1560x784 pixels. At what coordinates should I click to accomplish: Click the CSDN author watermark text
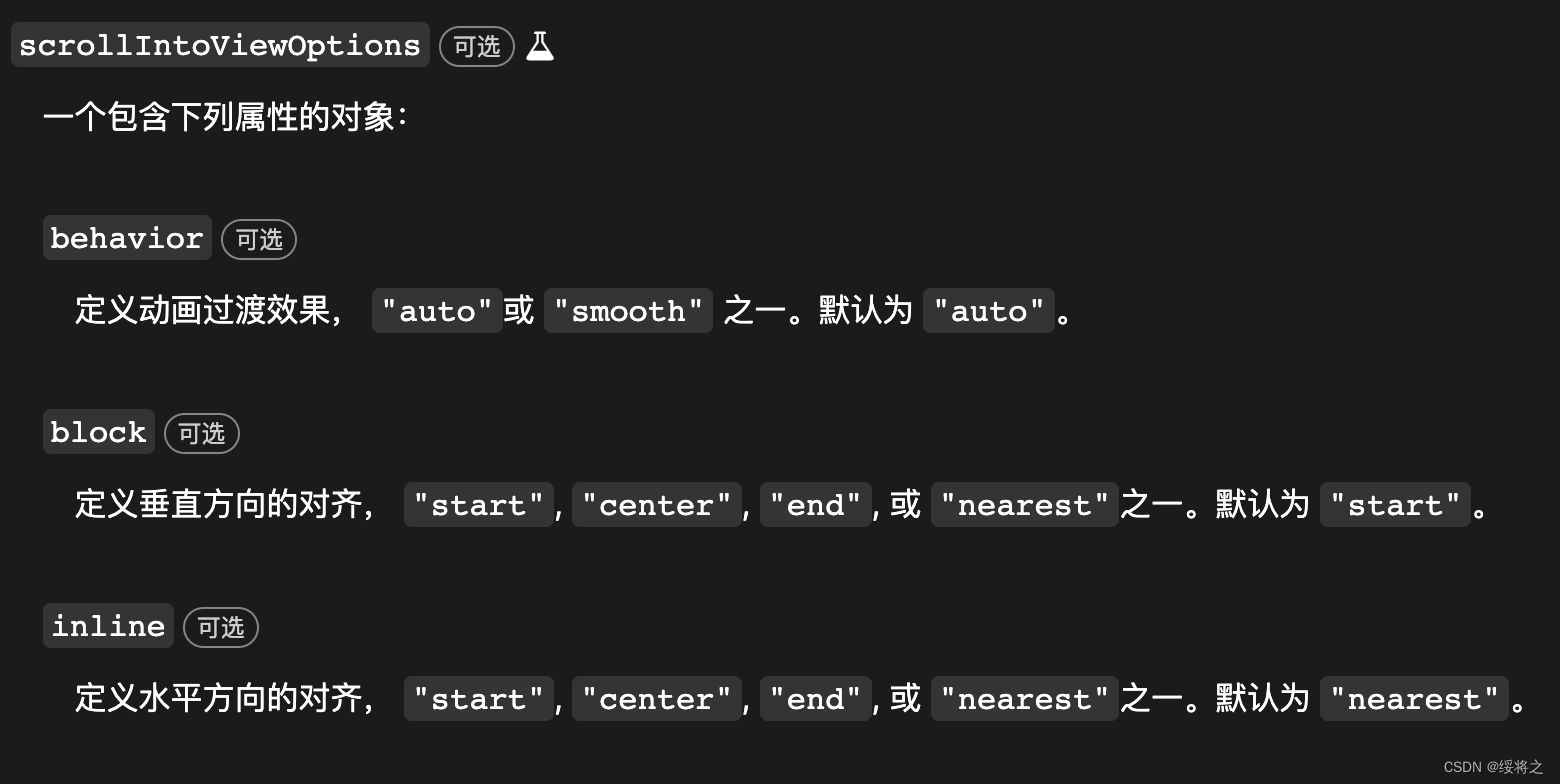click(1493, 767)
